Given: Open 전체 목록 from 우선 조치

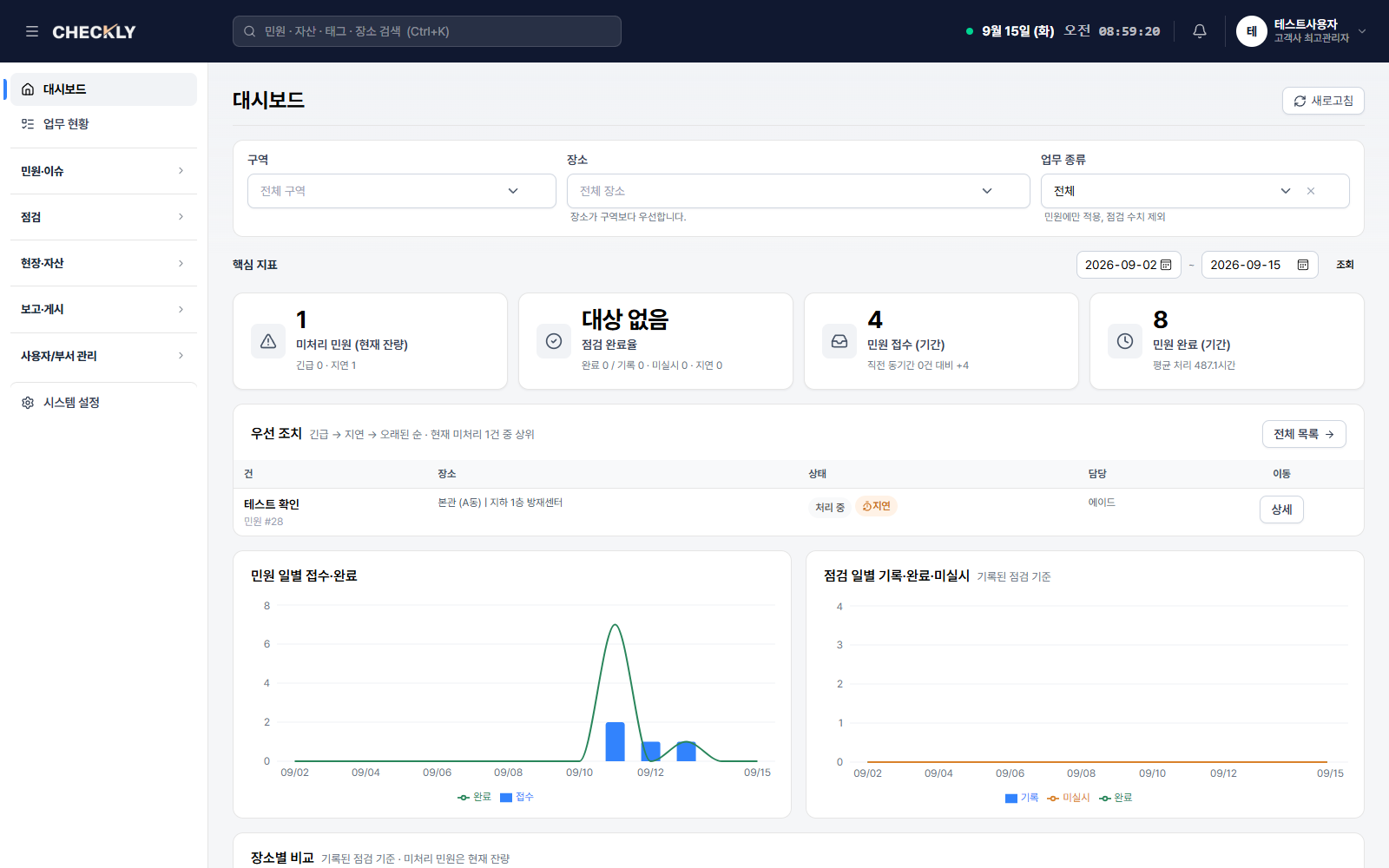Looking at the screenshot, I should (1304, 434).
